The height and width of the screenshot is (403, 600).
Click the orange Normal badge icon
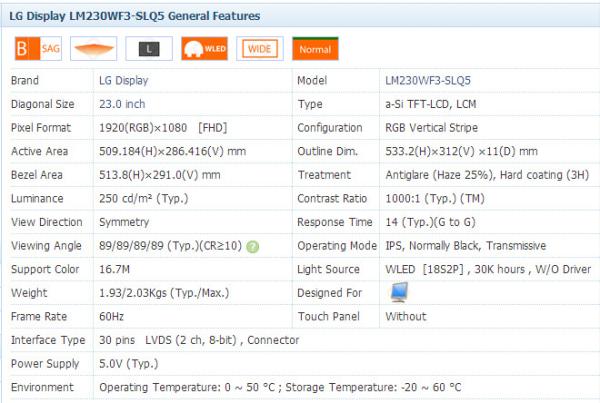click(315, 49)
